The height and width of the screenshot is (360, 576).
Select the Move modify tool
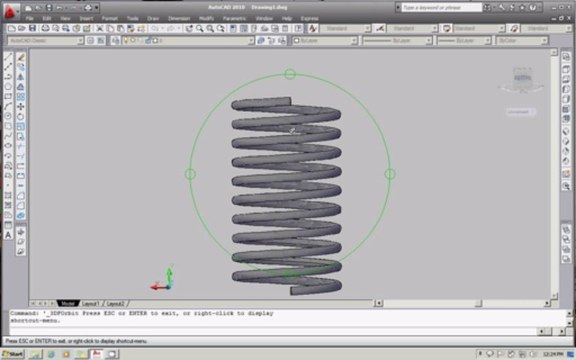pos(21,107)
